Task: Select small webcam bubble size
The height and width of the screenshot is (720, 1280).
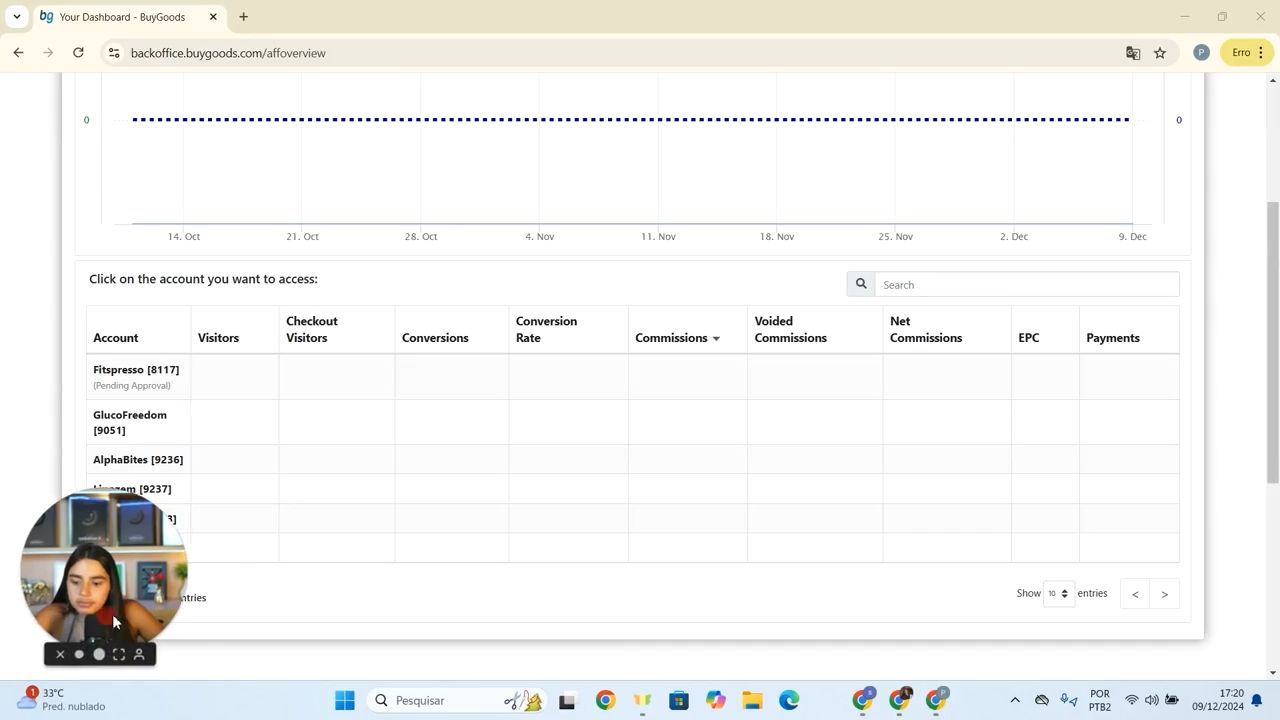Action: 79,654
